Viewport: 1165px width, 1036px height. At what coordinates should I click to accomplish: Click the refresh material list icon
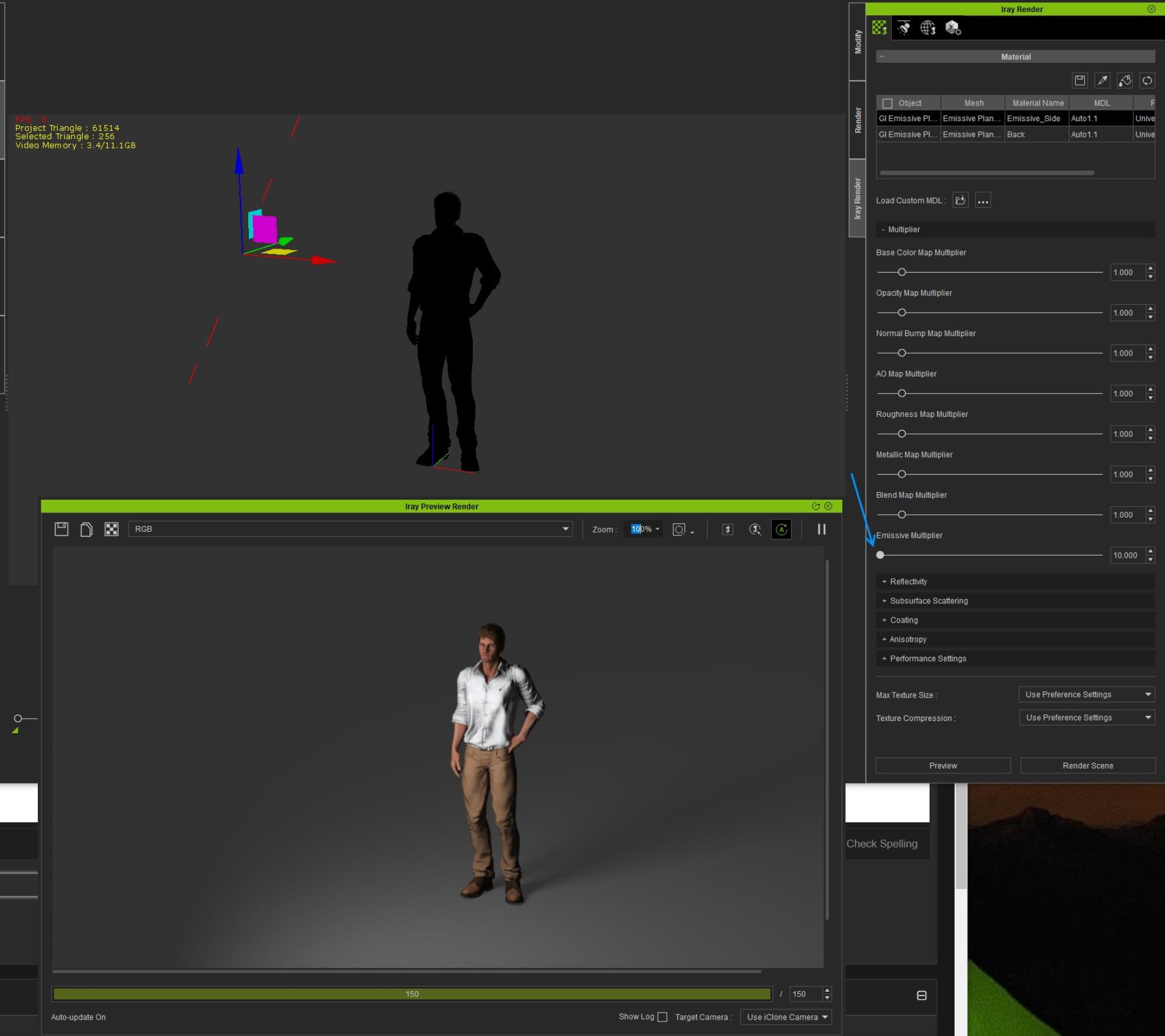[1147, 80]
